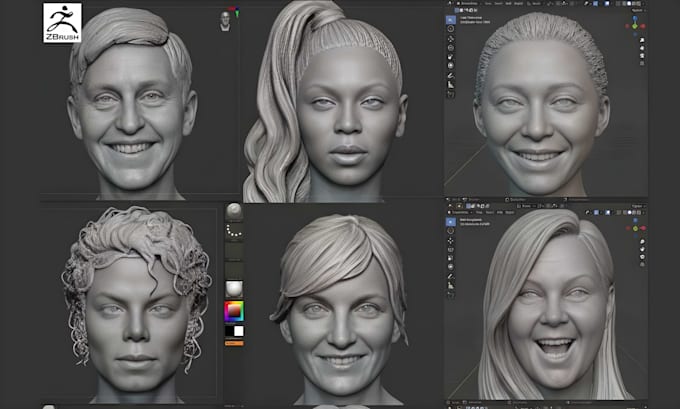Open the View menu in top Blender header
The image size is (680, 409).
(x=488, y=3)
